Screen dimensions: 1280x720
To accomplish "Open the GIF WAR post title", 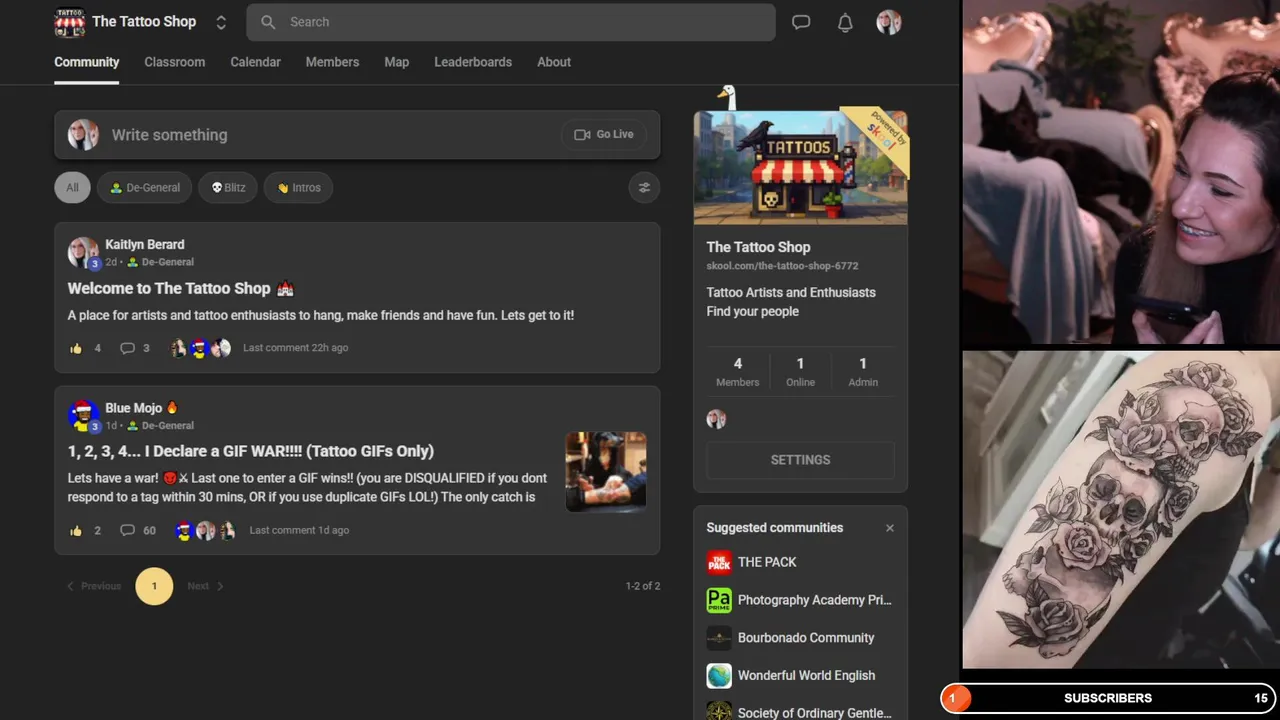I will (x=251, y=451).
